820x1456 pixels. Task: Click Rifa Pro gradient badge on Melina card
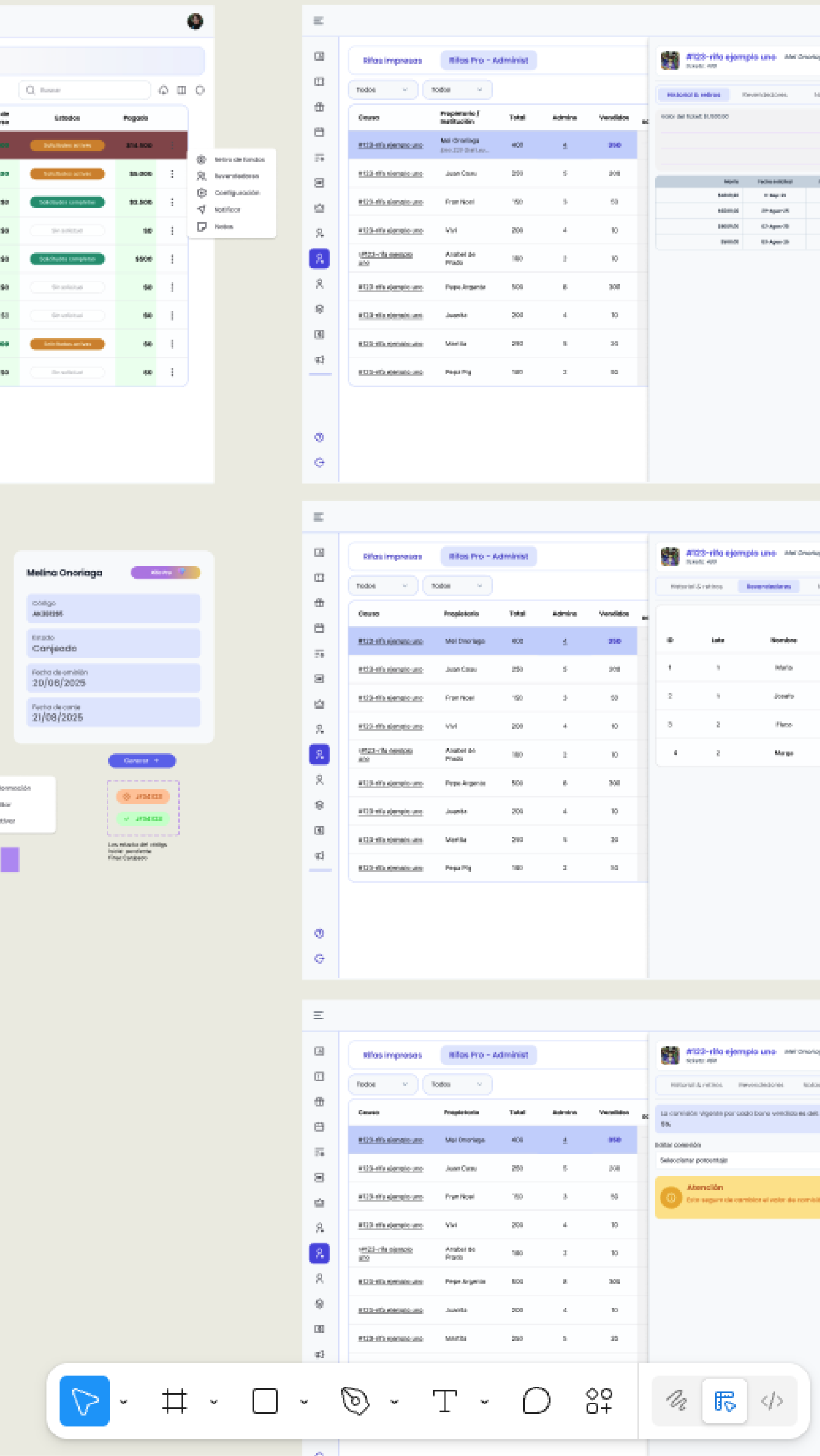[x=166, y=573]
